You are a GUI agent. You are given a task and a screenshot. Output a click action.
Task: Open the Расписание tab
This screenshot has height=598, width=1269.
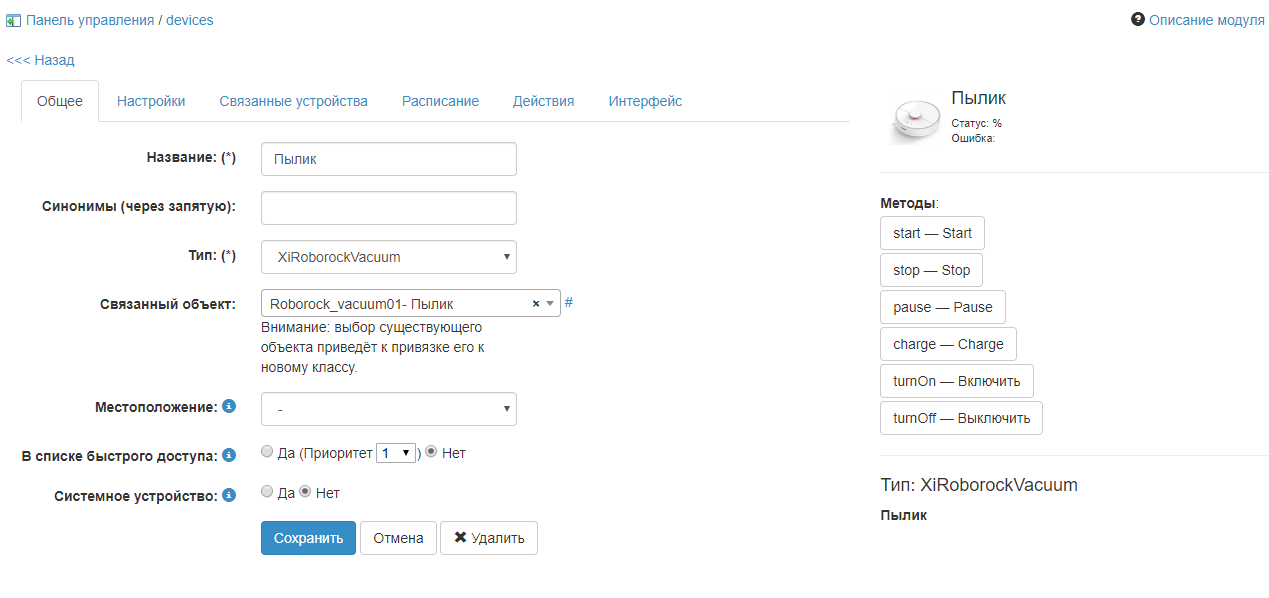coord(440,101)
